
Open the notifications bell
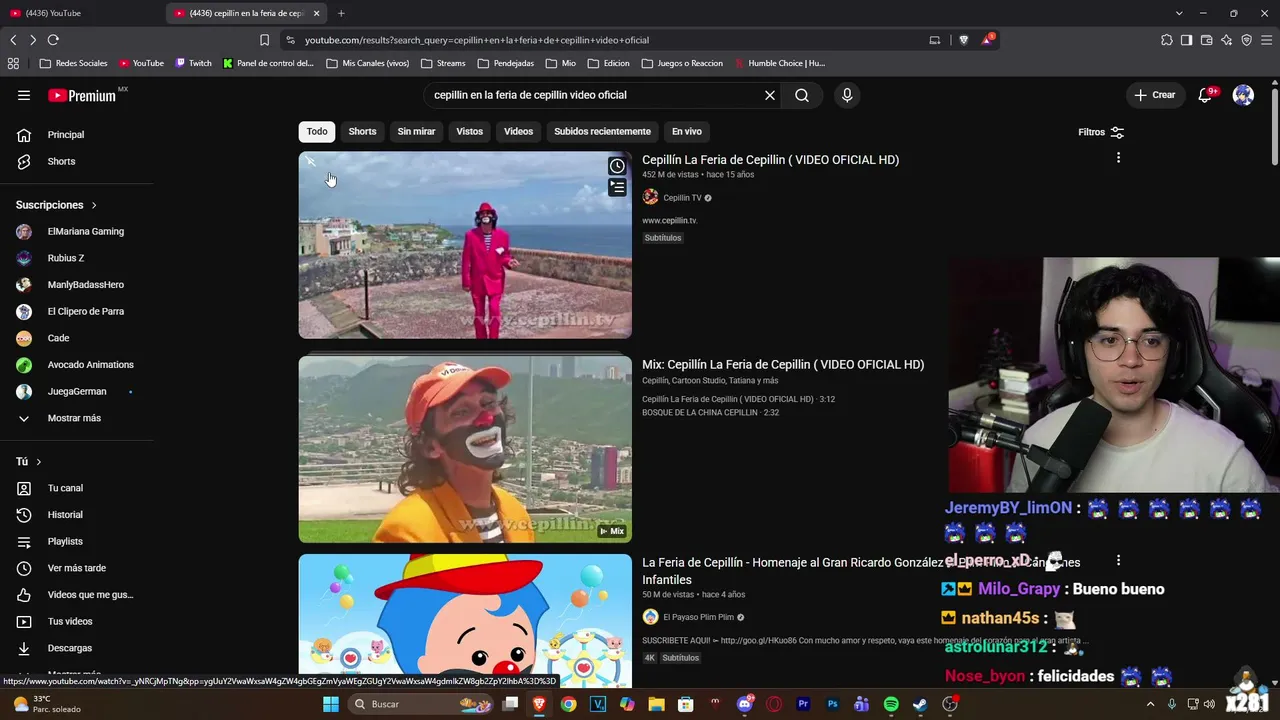coord(1206,95)
